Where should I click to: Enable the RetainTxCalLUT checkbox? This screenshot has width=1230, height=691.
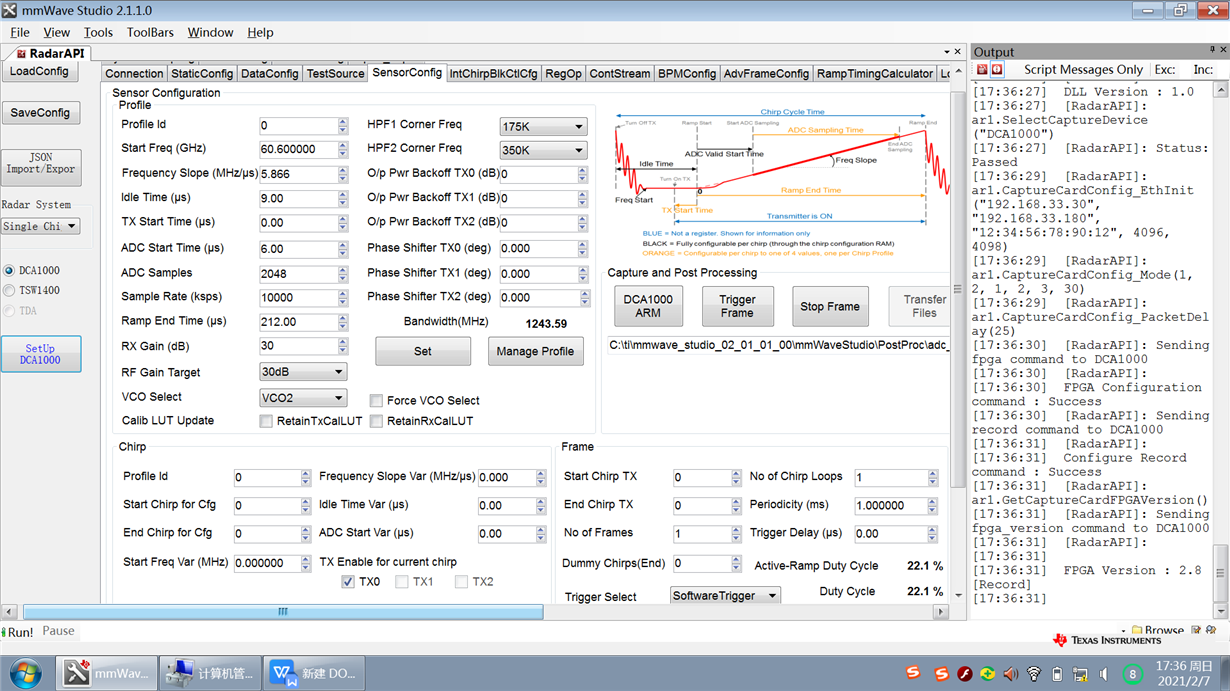coord(266,421)
